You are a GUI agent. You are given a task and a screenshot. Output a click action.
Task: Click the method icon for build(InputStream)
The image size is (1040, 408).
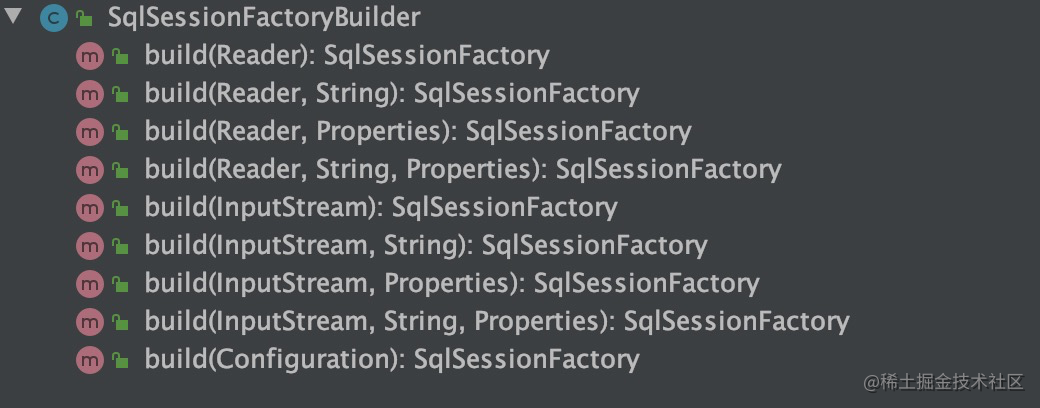[90, 209]
